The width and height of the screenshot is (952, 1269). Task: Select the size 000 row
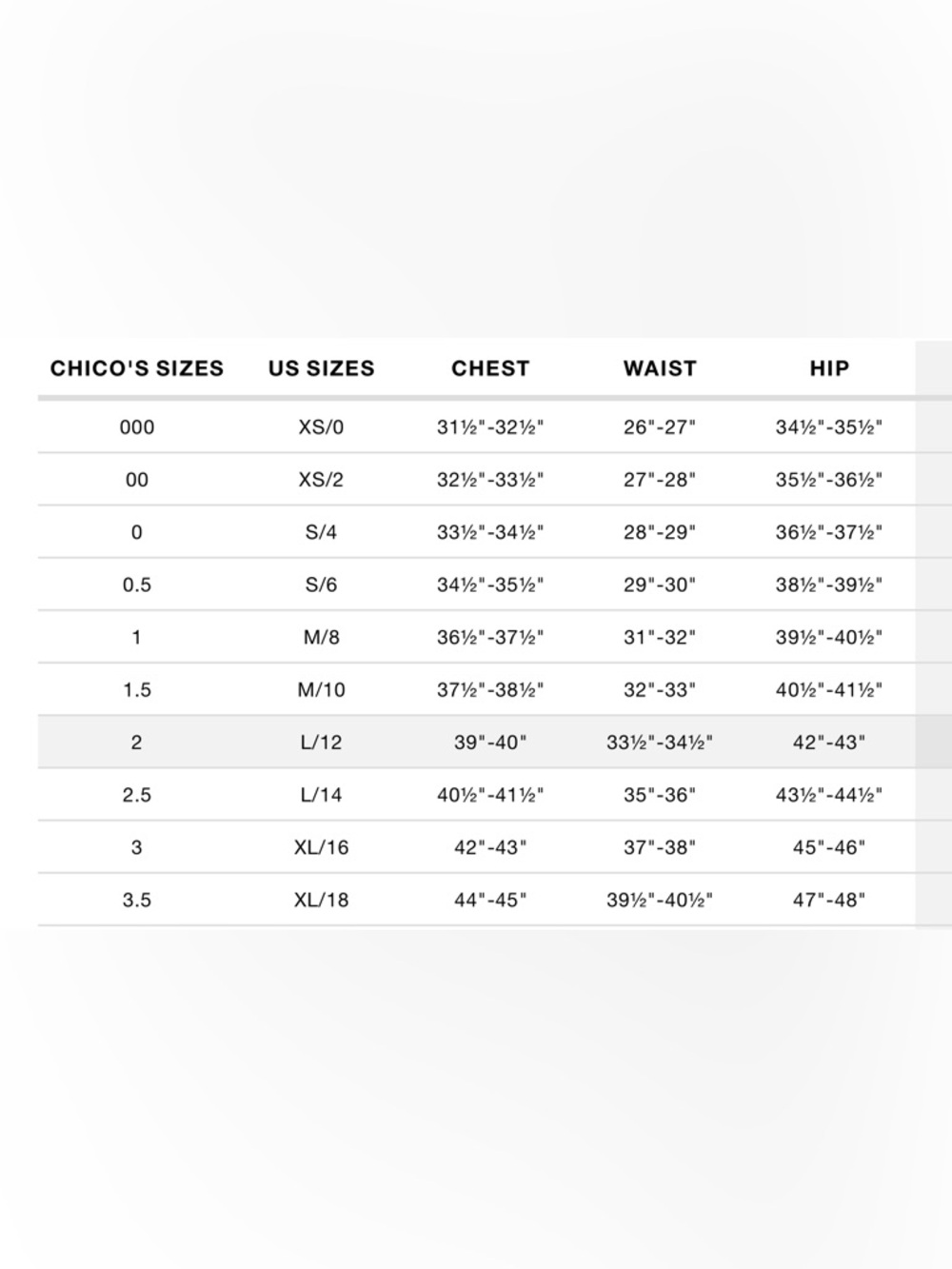(x=476, y=427)
